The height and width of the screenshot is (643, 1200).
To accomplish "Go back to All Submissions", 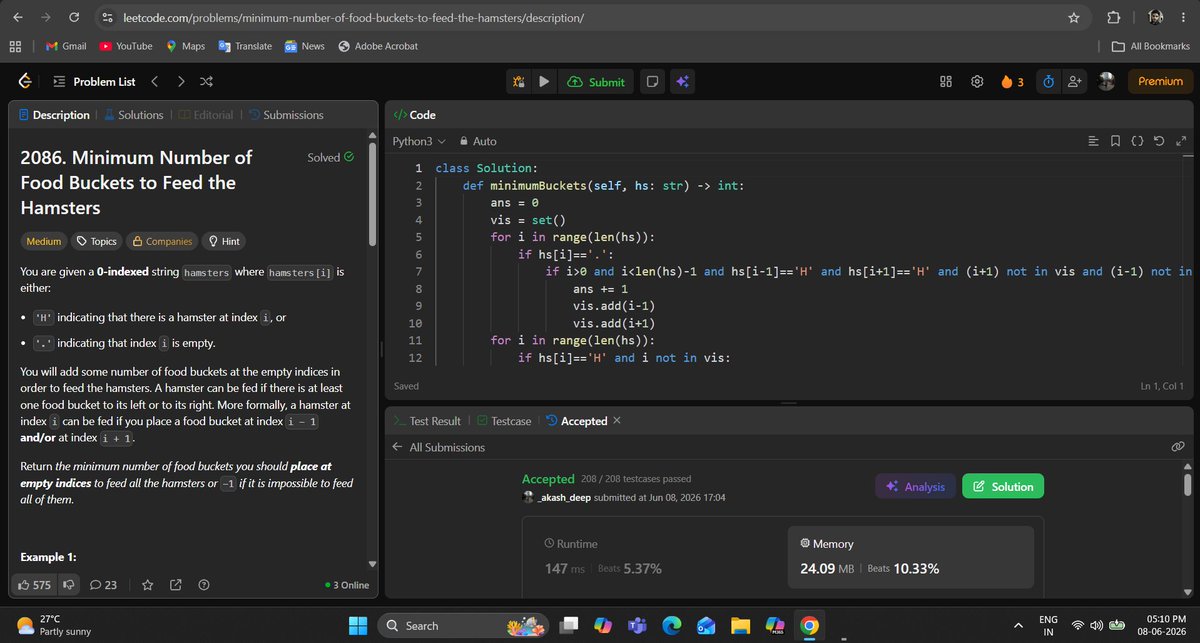I will click(x=438, y=447).
